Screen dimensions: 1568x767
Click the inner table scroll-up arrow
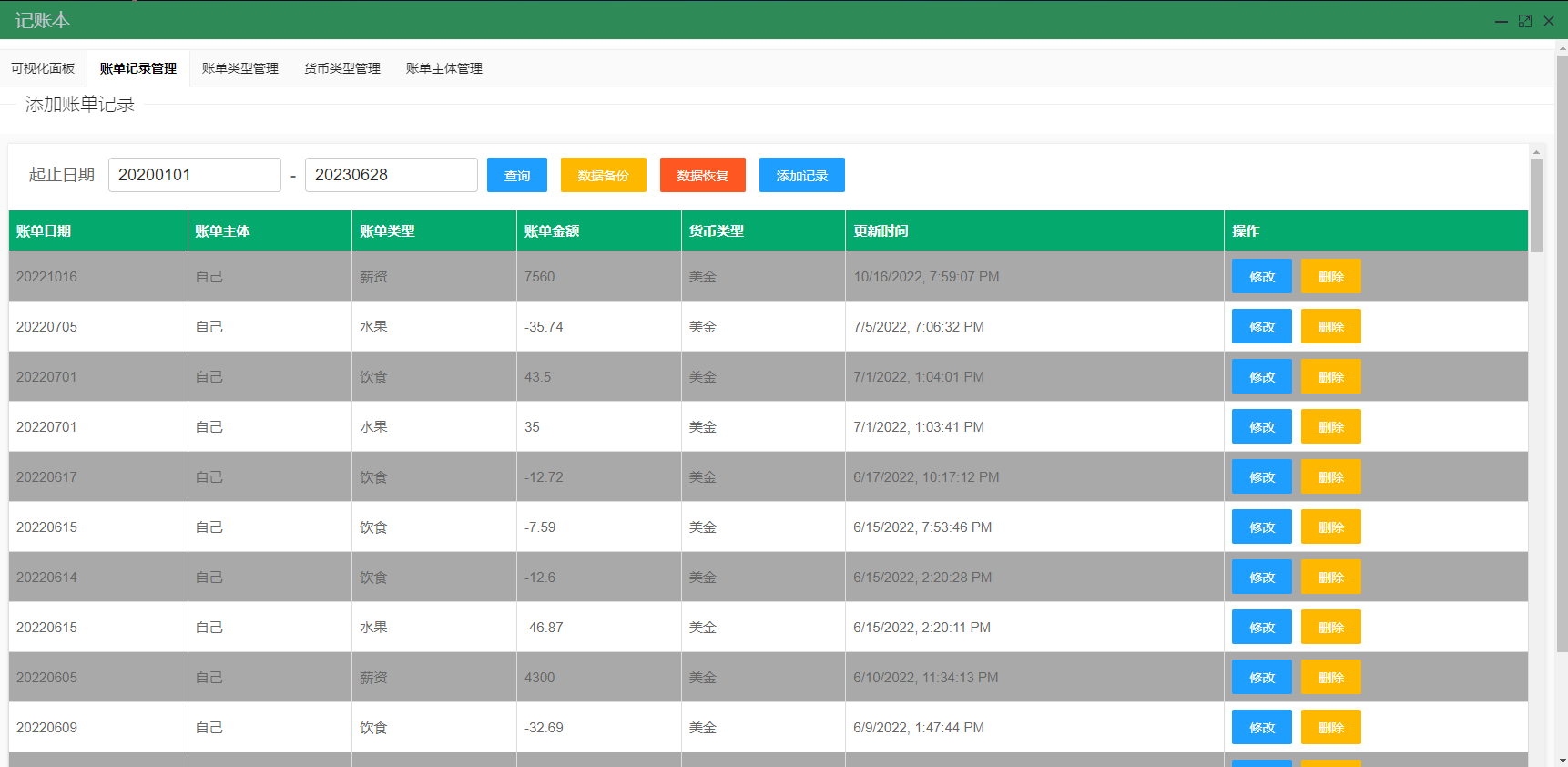1536,152
